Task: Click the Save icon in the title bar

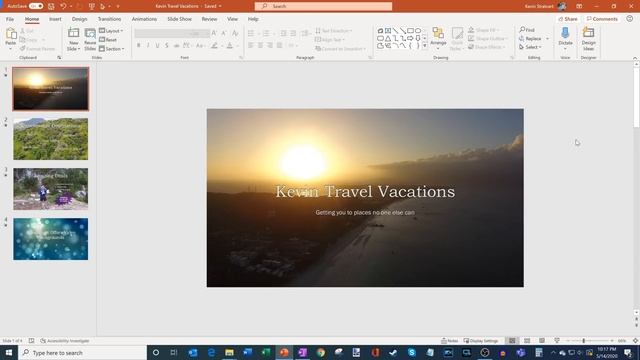Action: (x=51, y=6)
